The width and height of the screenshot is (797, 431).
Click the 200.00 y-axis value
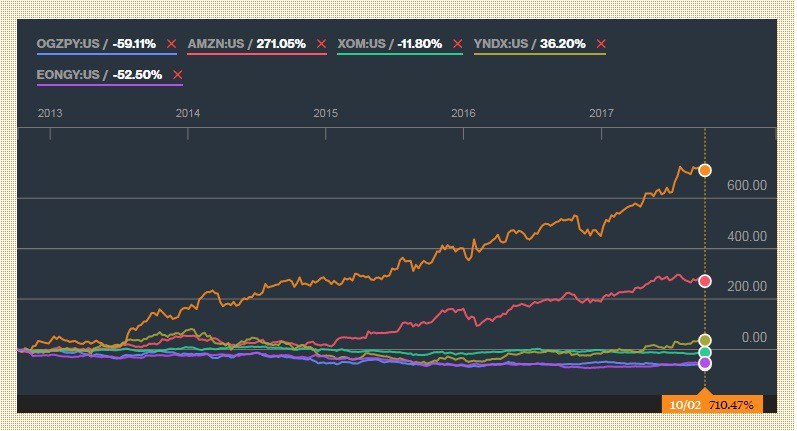[x=747, y=287]
